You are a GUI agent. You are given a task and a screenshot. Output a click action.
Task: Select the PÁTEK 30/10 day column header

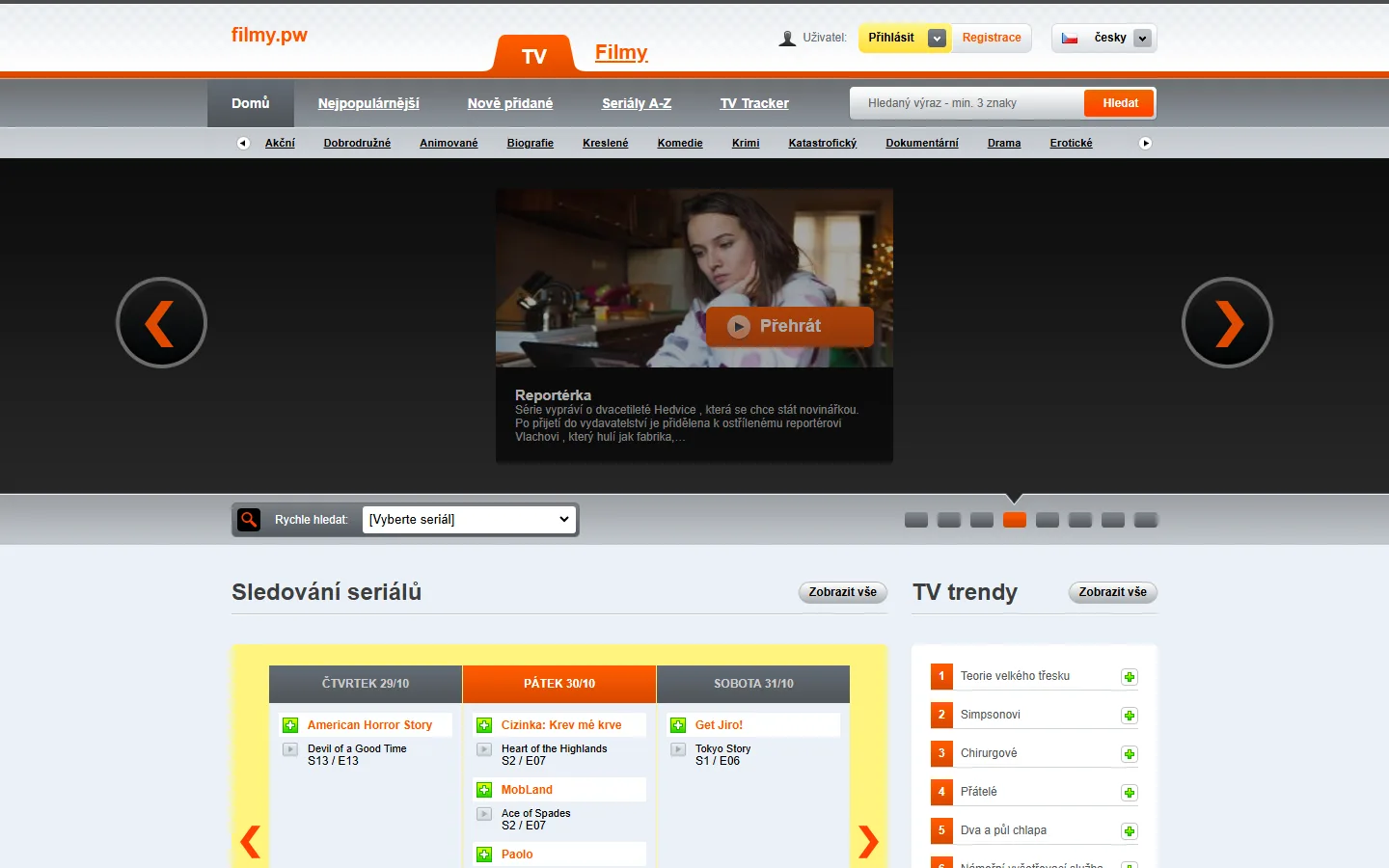pos(559,684)
